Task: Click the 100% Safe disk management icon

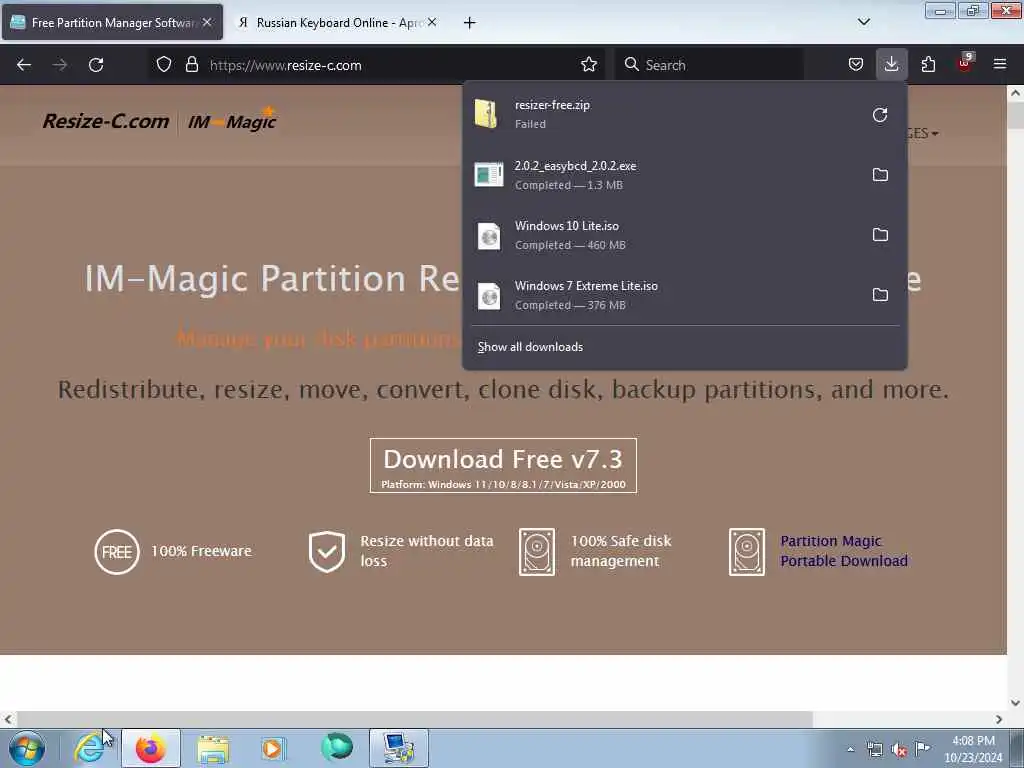Action: pyautogui.click(x=537, y=552)
